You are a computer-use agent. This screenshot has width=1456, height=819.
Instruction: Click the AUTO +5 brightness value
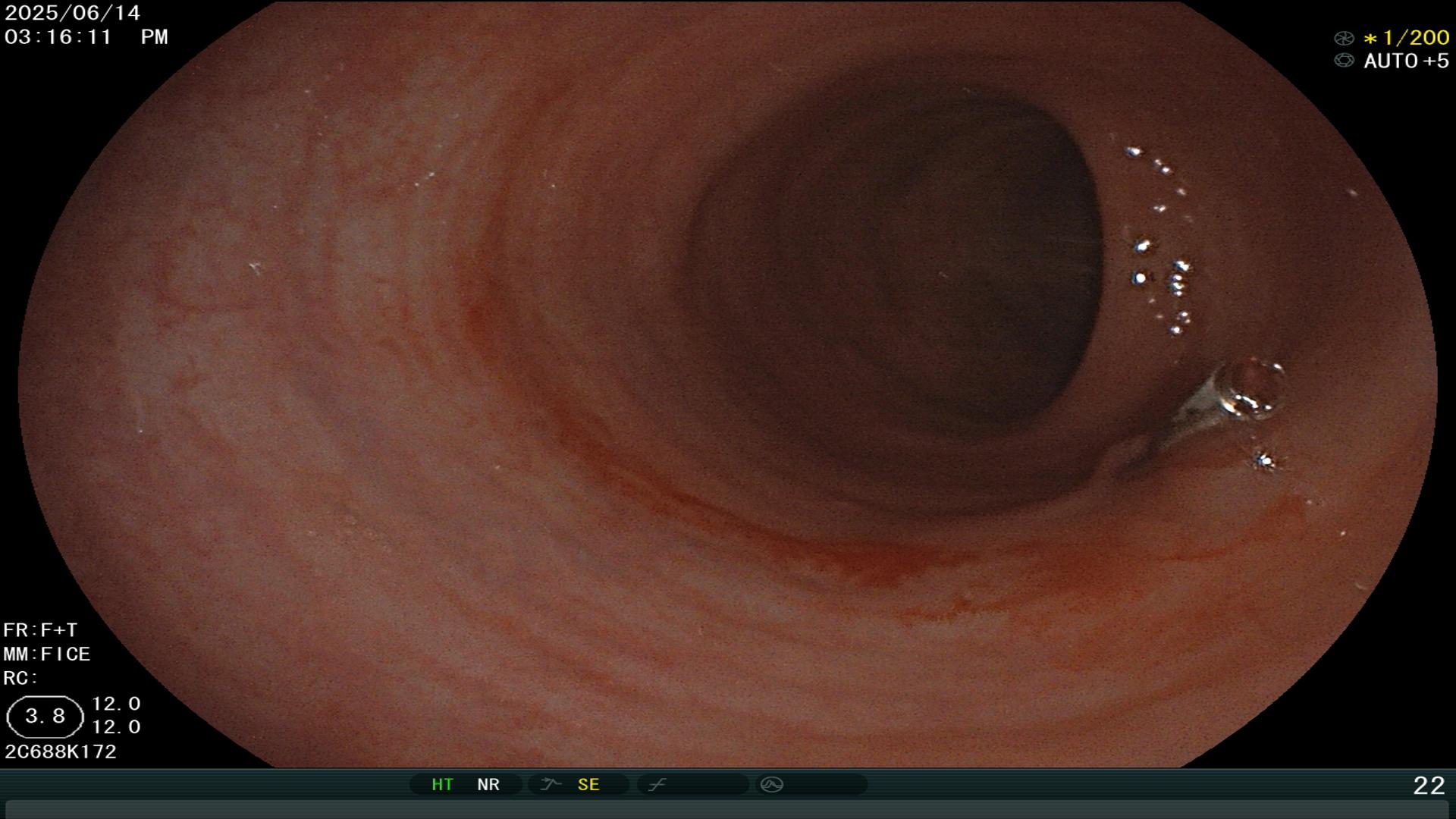point(1406,61)
